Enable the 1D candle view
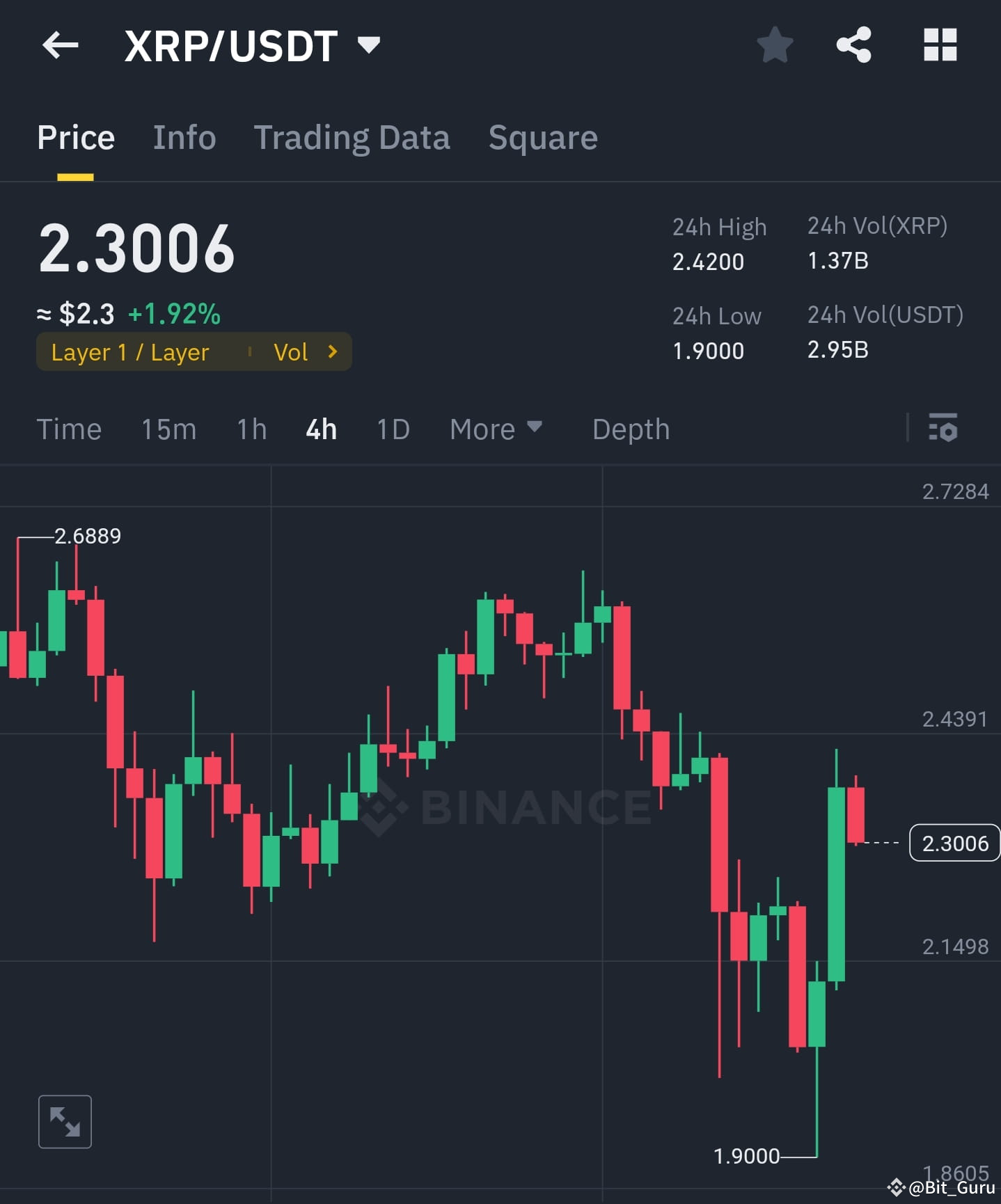 point(392,429)
